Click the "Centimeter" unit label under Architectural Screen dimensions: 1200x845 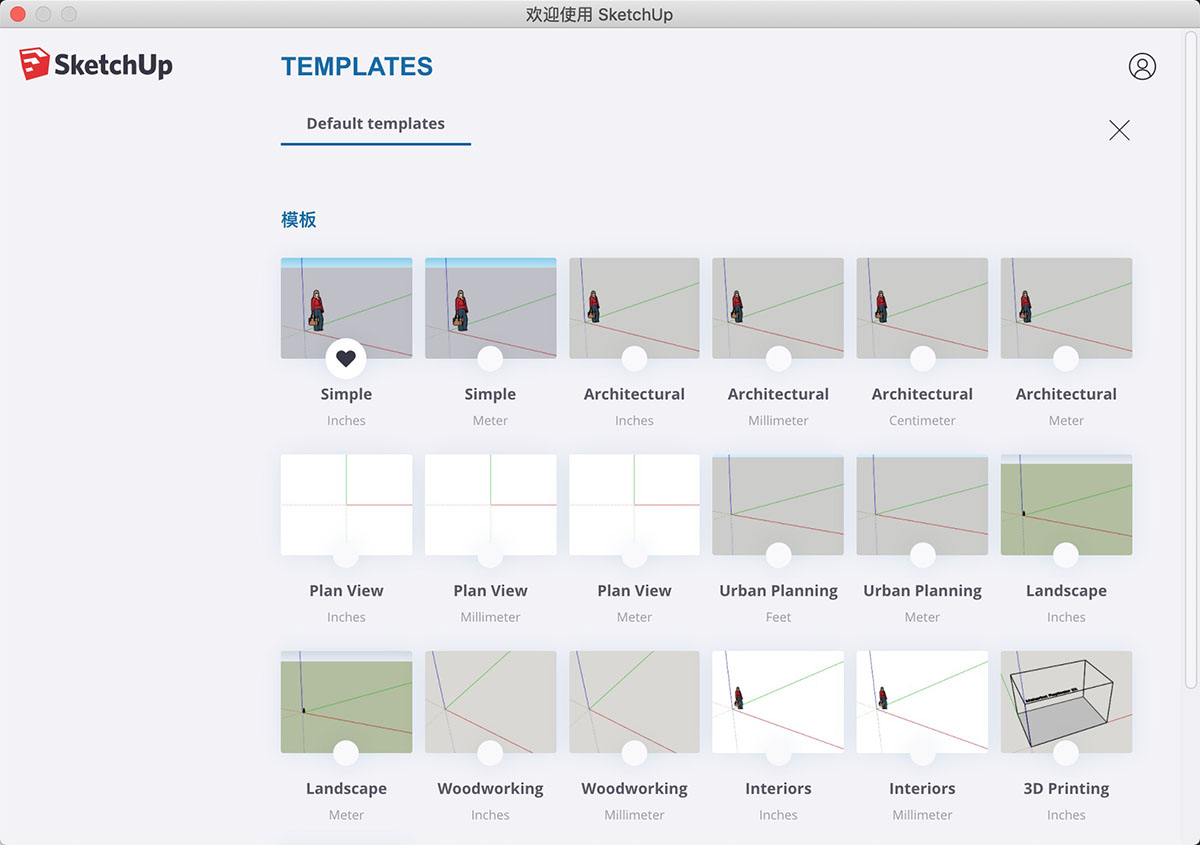pyautogui.click(x=922, y=421)
